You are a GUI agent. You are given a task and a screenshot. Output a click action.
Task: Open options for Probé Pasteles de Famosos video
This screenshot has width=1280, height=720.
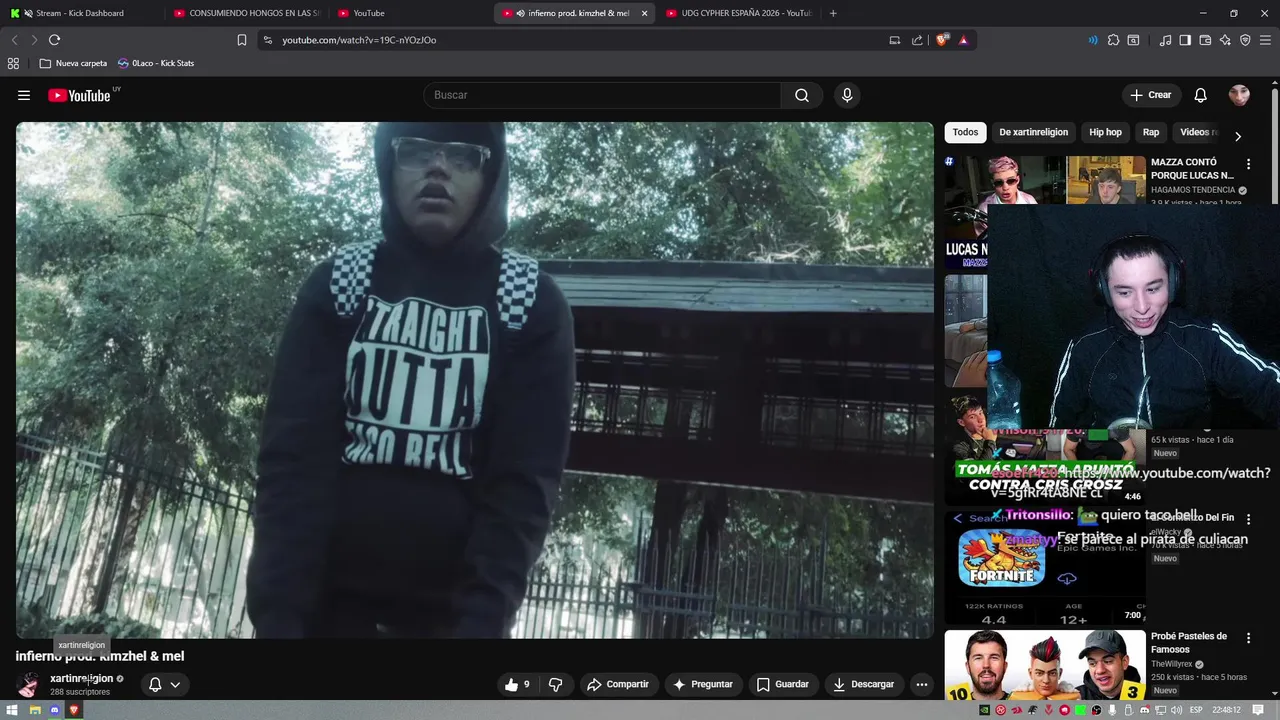pyautogui.click(x=1248, y=637)
